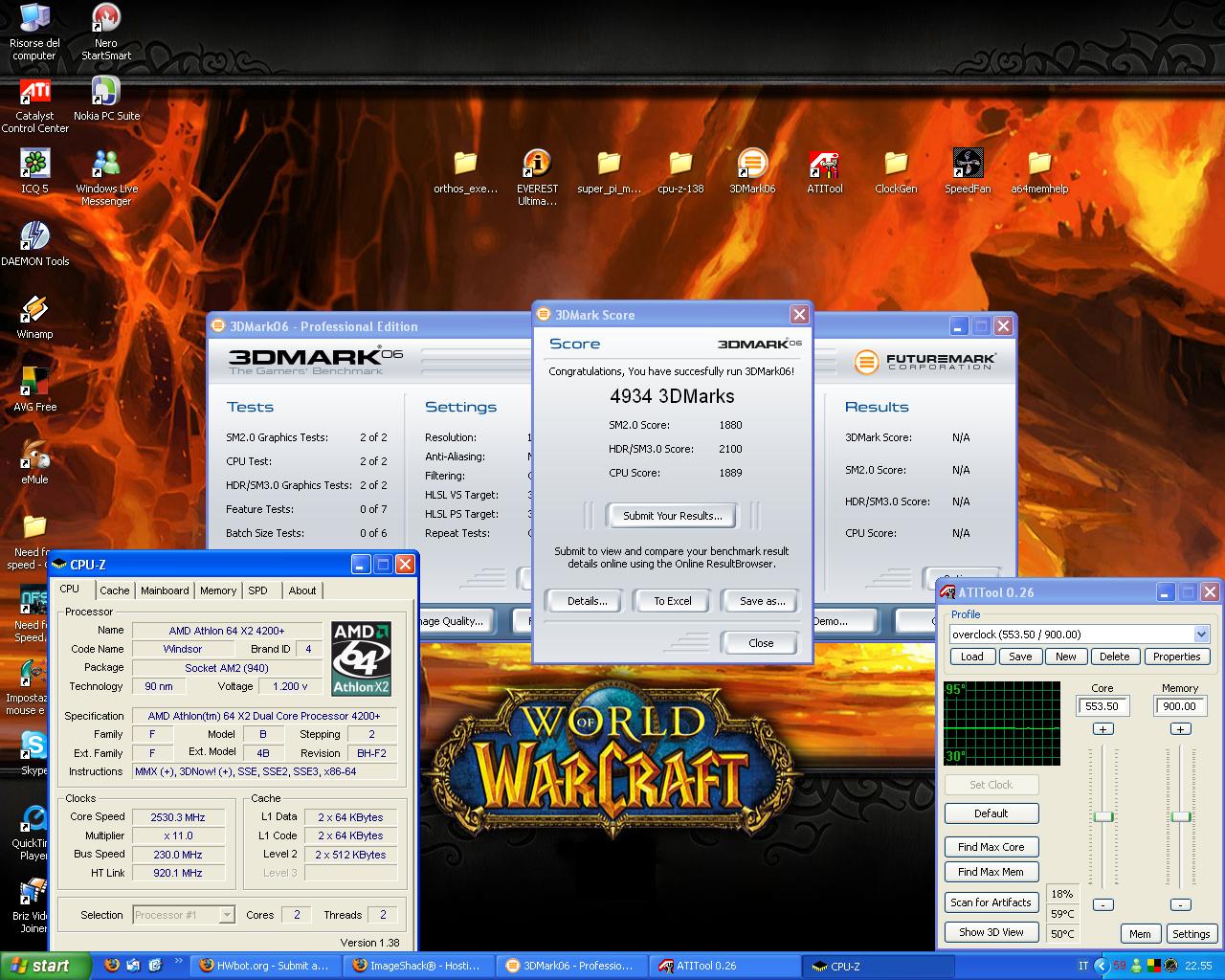The image size is (1225, 980).
Task: Launch AVG Free desktop icon
Action: pos(35,390)
